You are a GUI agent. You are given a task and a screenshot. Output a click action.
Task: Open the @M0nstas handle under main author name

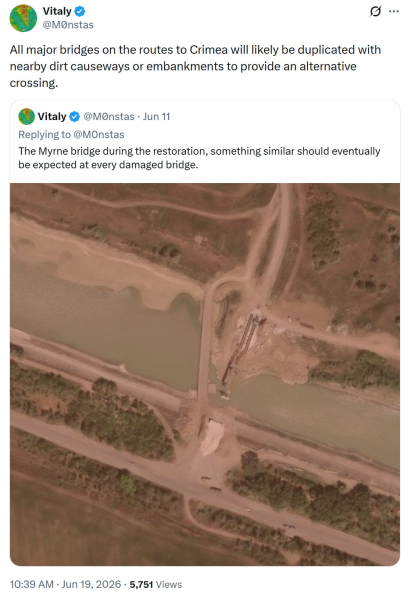[x=68, y=25]
